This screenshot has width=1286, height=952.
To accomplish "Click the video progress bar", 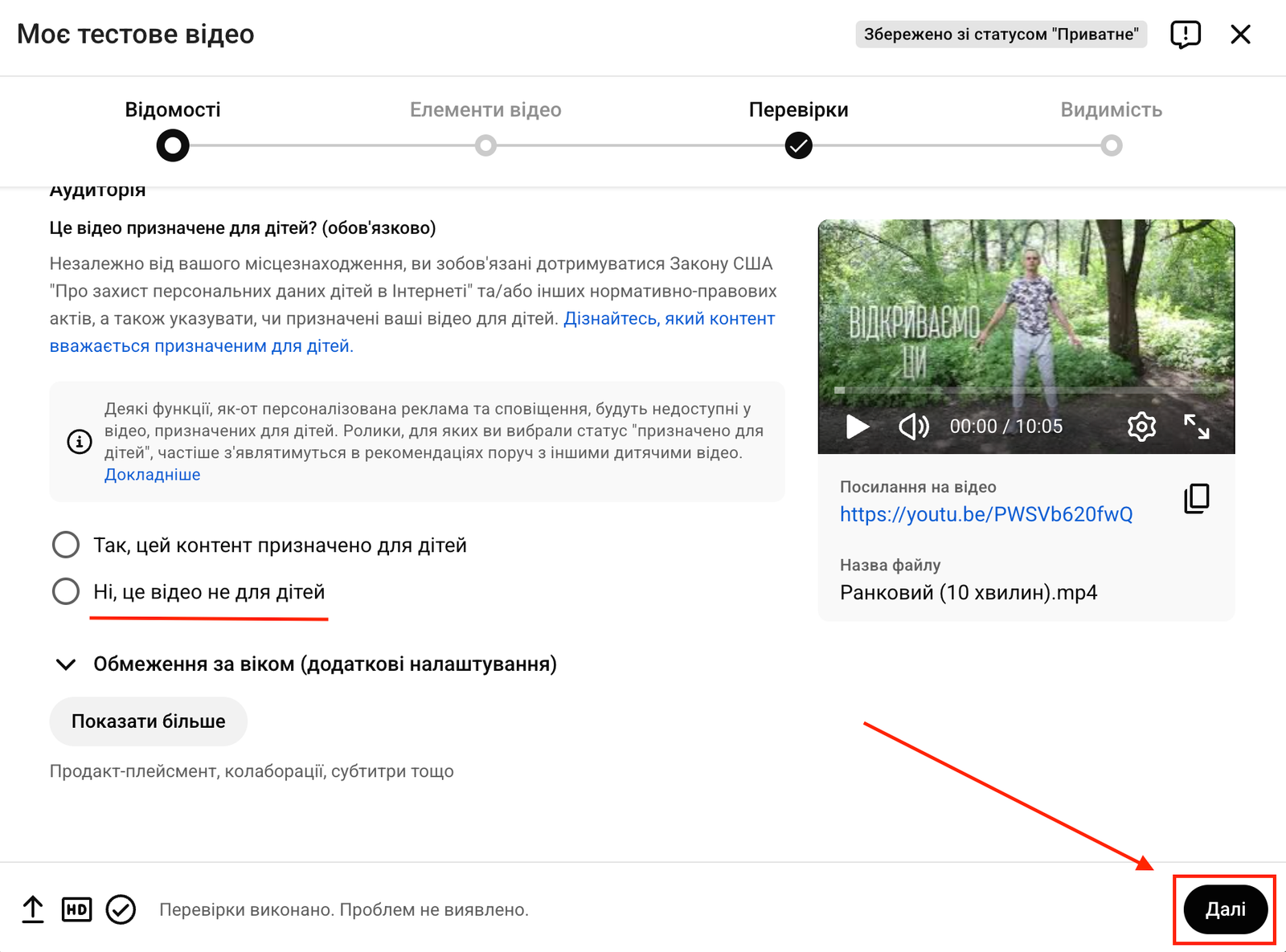I will tap(1026, 390).
